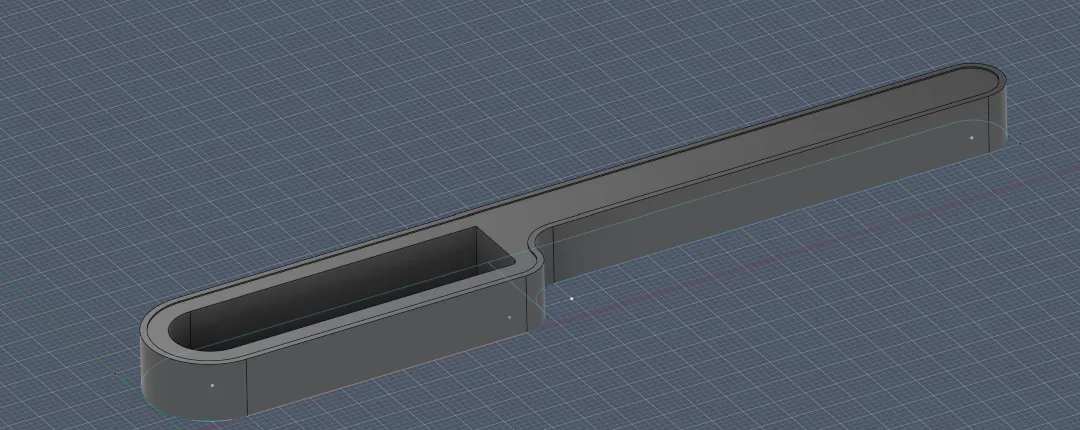
Task: Click the white sketch point on the head's rounded end
Action: [212, 385]
